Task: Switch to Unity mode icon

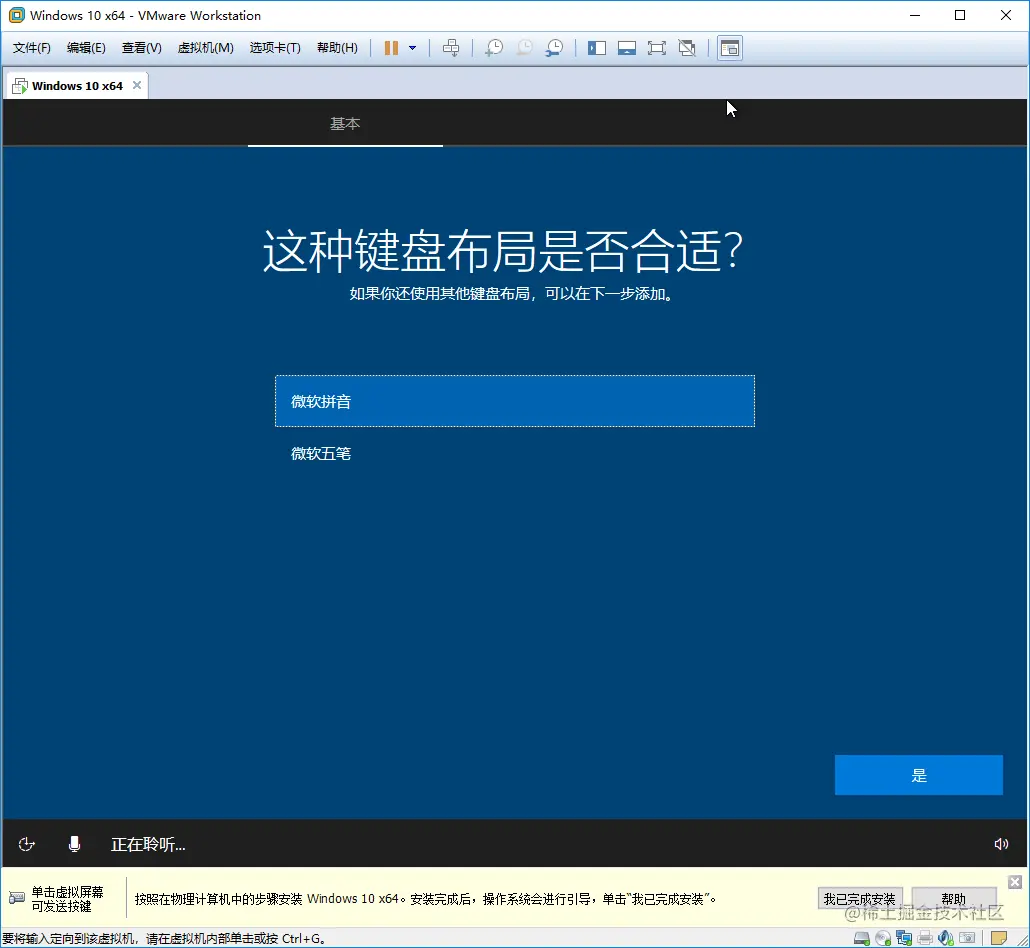Action: [687, 48]
